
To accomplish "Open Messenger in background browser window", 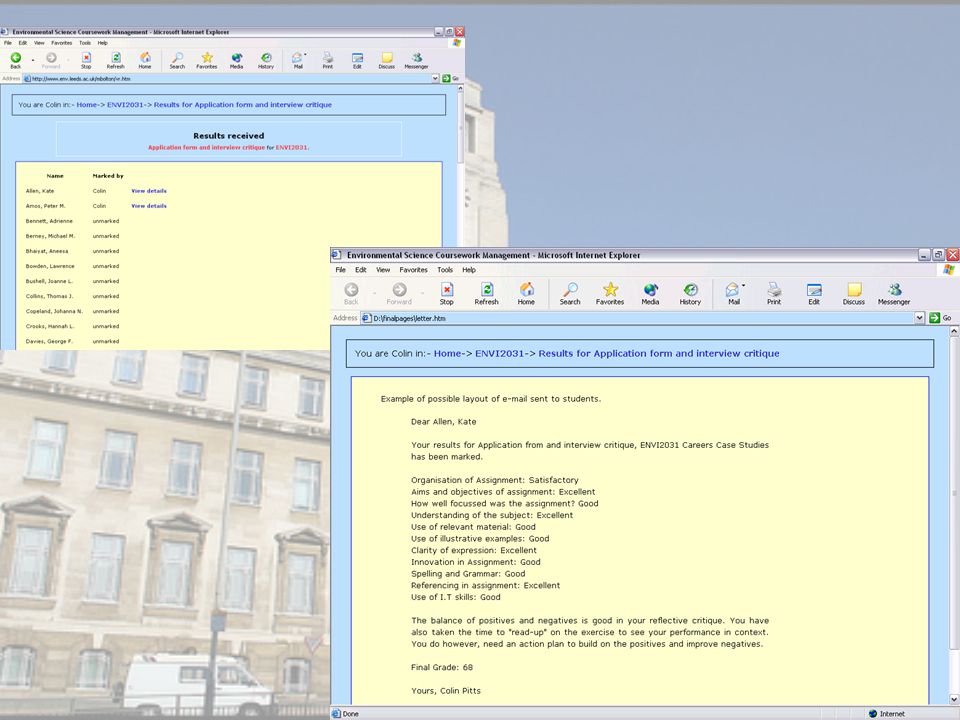I will click(416, 60).
